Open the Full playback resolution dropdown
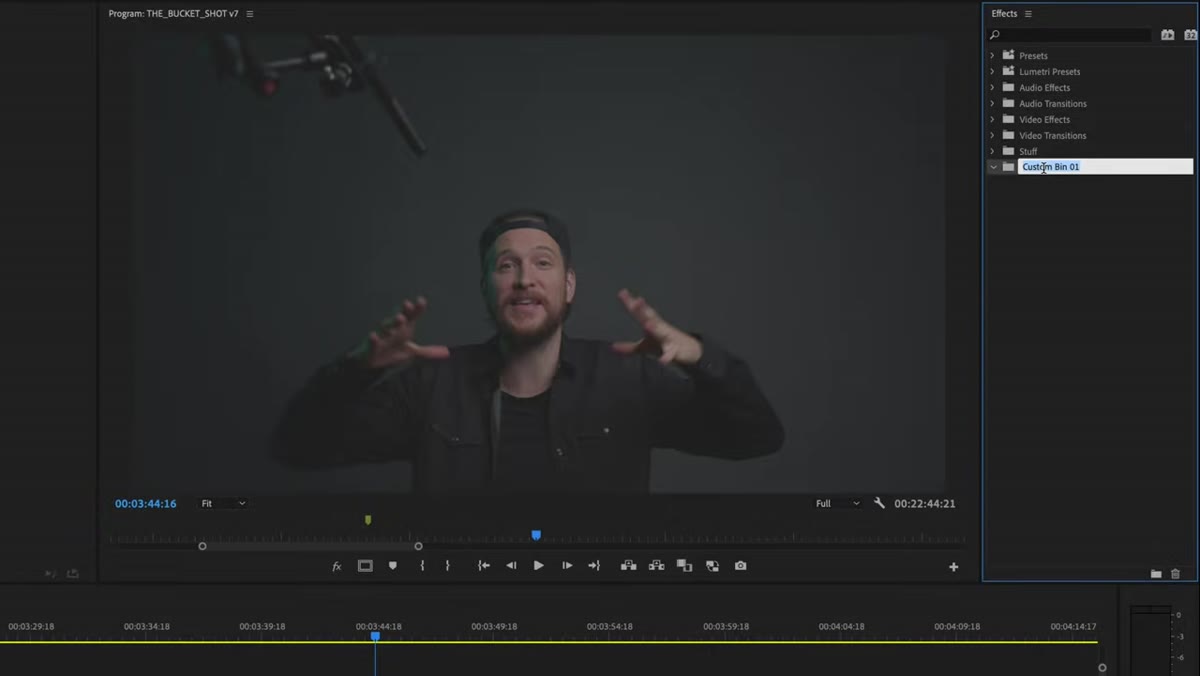The width and height of the screenshot is (1200, 676). click(x=837, y=504)
